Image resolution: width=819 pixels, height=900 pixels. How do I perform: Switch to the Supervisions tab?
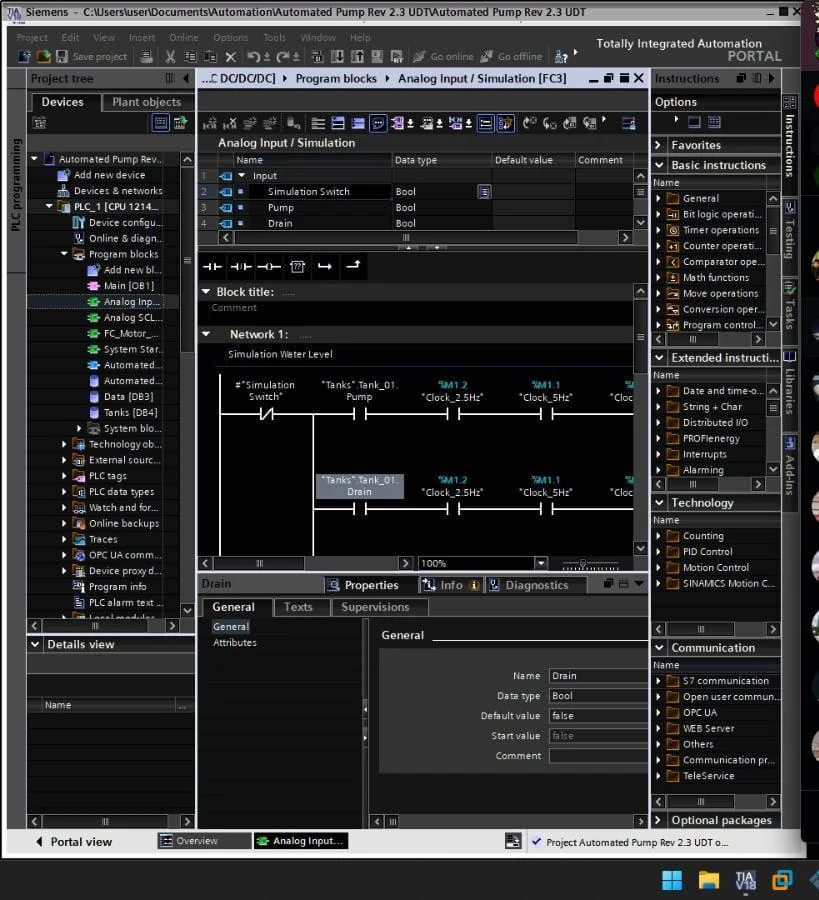point(375,607)
